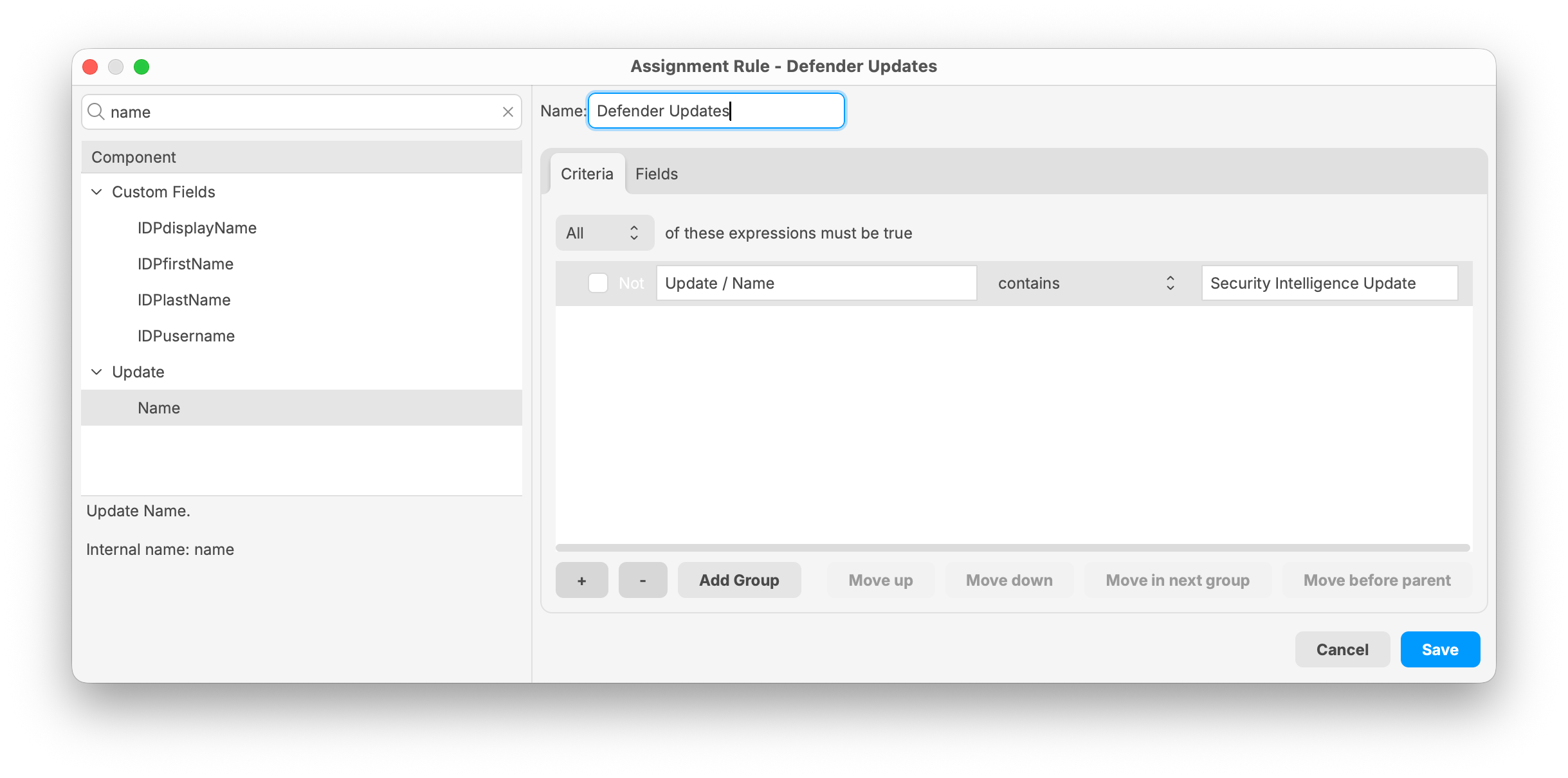
Task: Select IDPusername in the tree
Action: coord(302,336)
